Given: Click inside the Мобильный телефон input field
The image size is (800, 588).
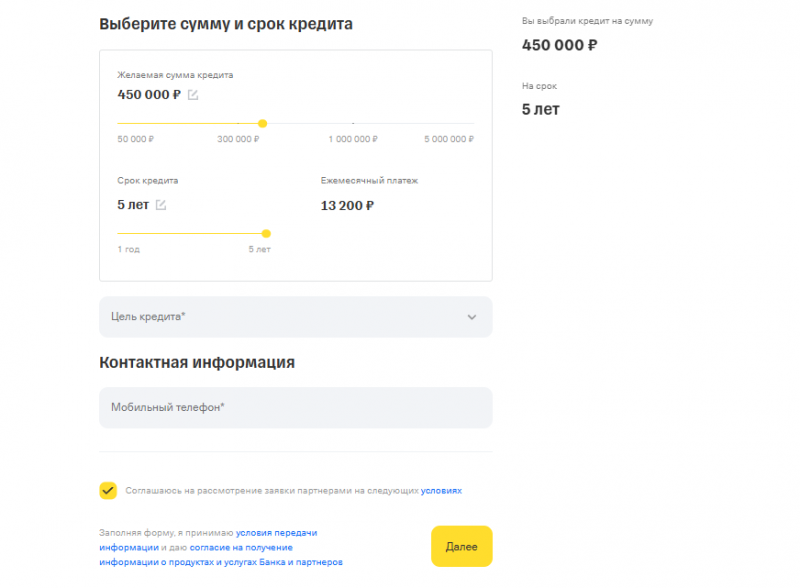Looking at the screenshot, I should [x=295, y=407].
